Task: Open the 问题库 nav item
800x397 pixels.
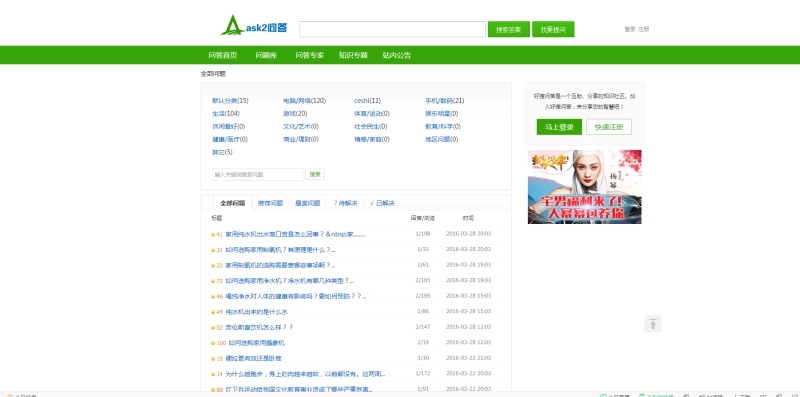Action: (266, 55)
